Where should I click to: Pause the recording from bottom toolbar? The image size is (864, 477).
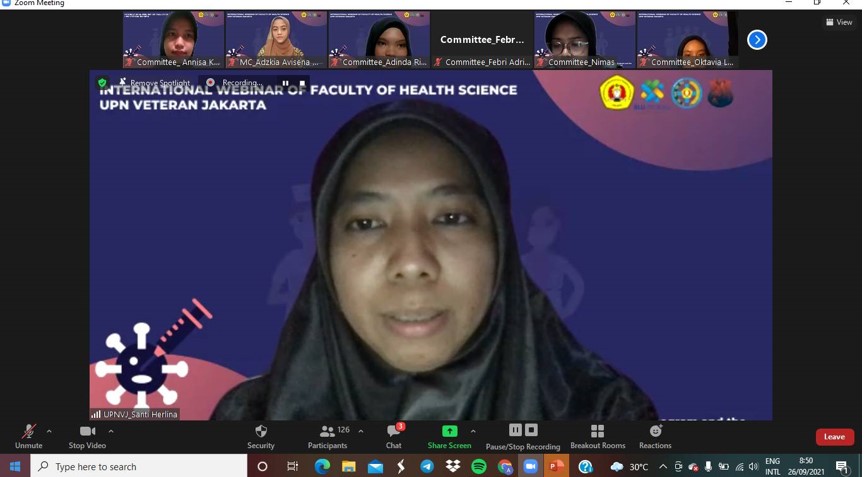515,430
